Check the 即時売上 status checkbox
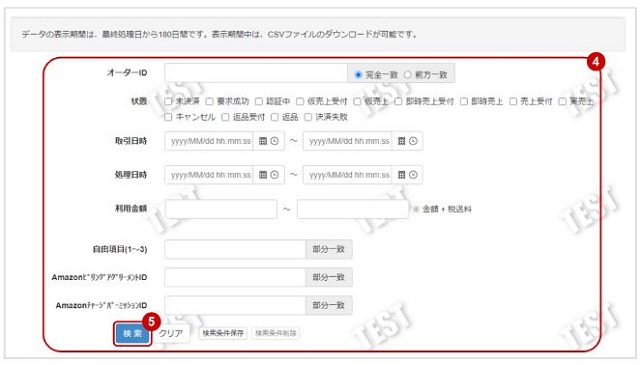Screen dimensions: 640x365 464,101
